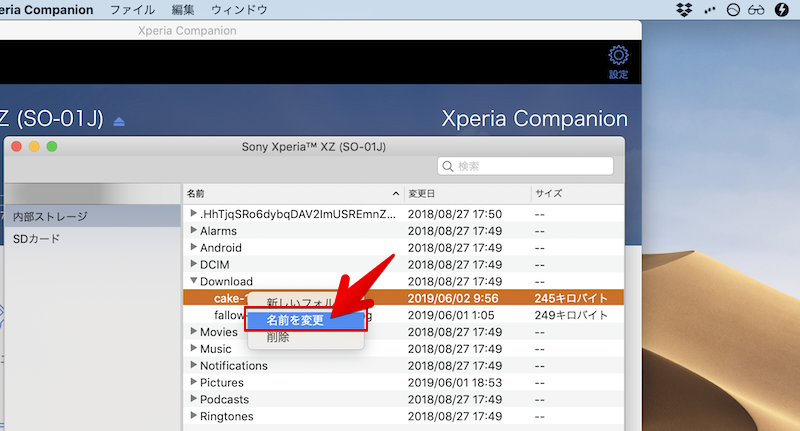
Task: Click the lightning bolt menu bar icon
Action: tap(782, 10)
